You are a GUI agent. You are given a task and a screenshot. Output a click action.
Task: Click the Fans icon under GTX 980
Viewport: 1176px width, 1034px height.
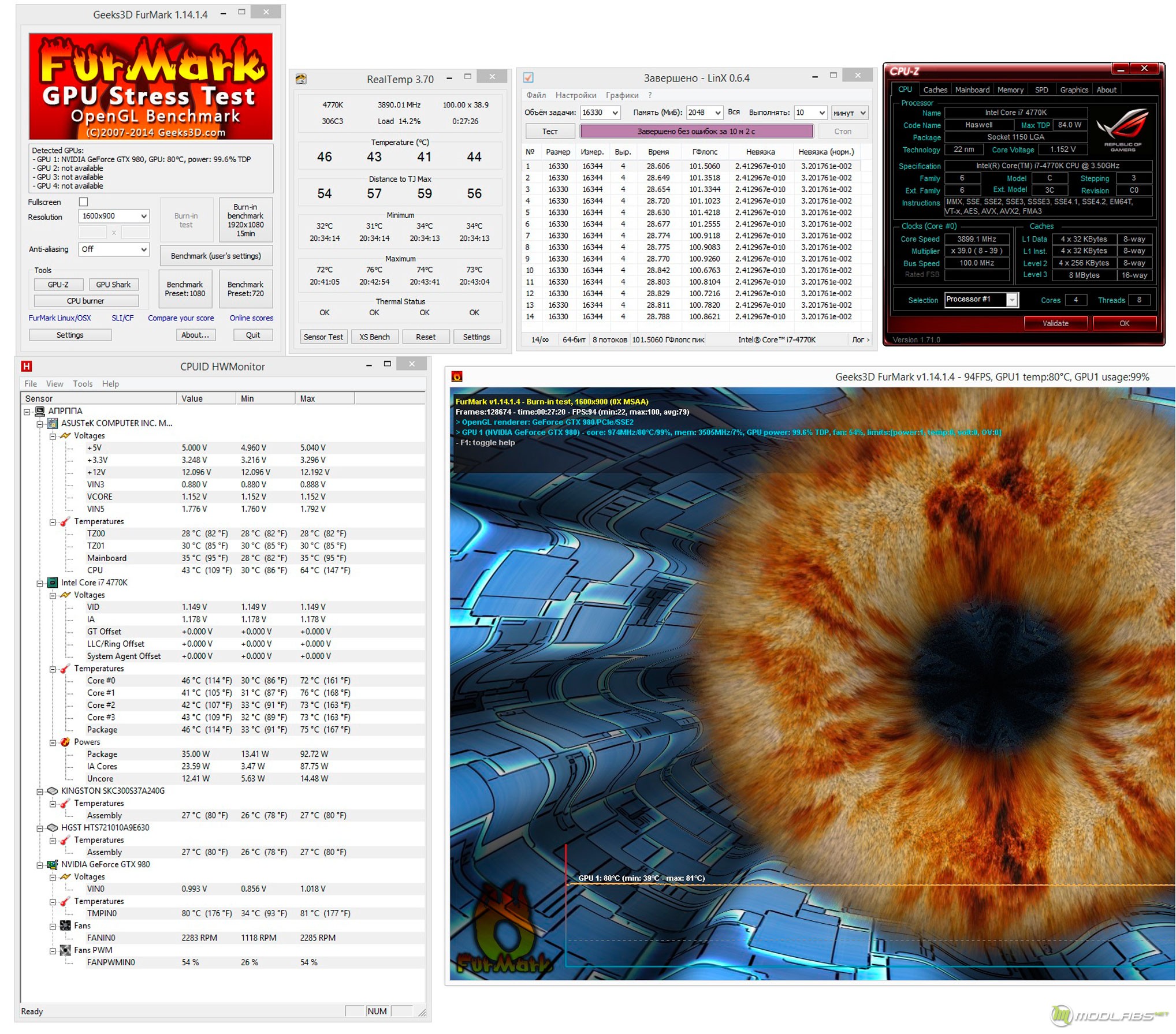(65, 925)
